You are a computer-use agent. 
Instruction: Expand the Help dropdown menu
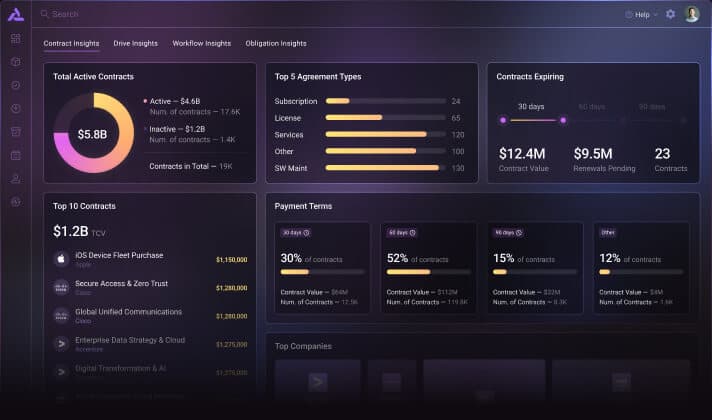pos(641,15)
